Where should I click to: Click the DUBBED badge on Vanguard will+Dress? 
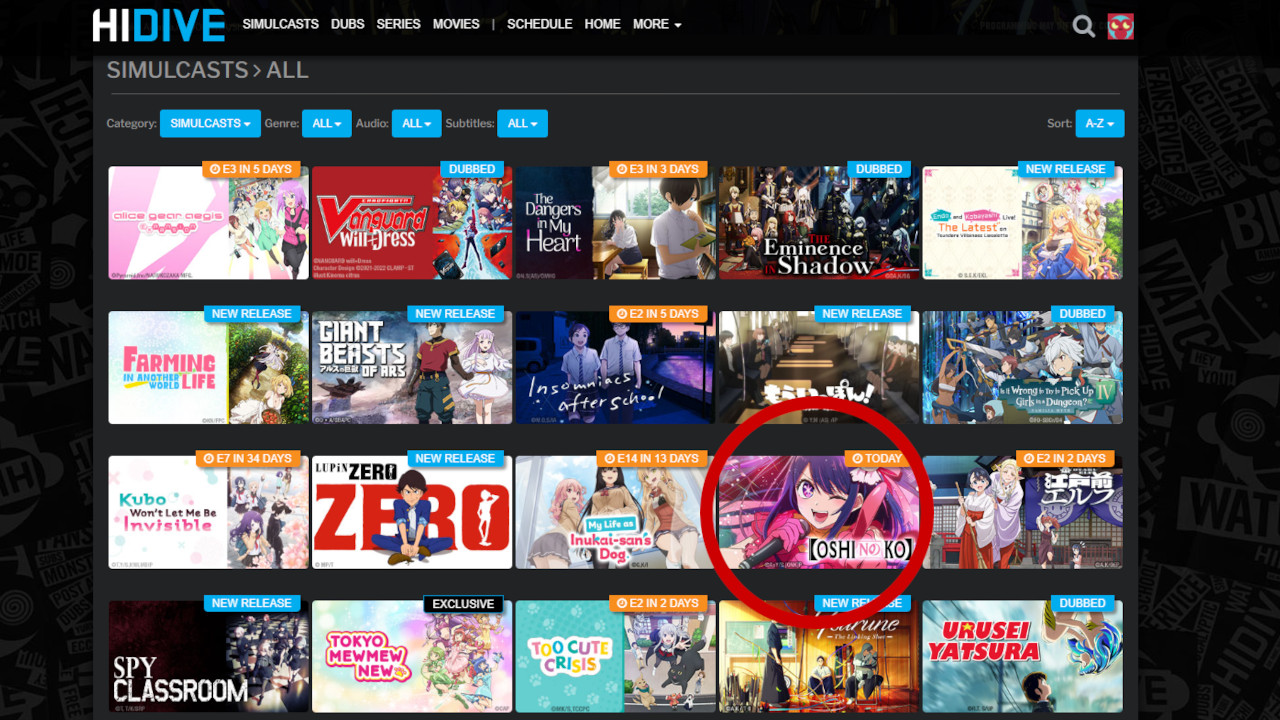tap(472, 169)
